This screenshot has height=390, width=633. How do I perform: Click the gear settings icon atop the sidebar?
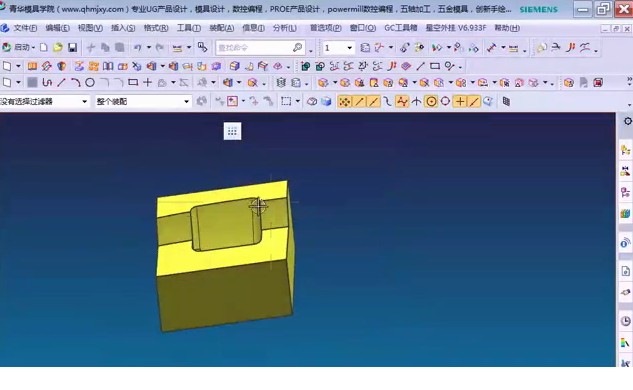pos(627,121)
